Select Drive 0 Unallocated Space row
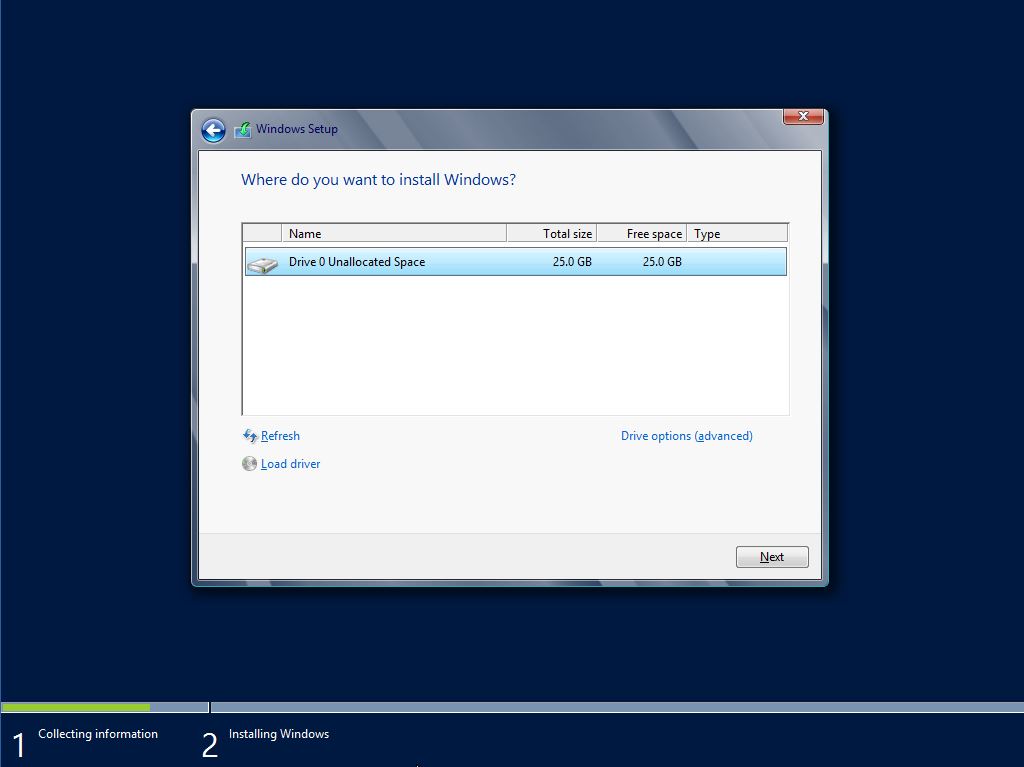 (516, 262)
